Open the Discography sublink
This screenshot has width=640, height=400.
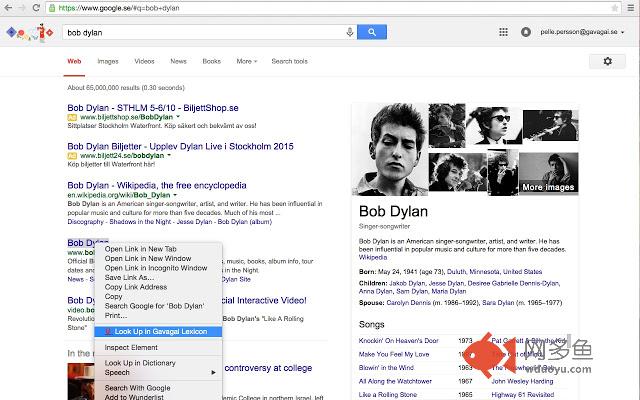tap(85, 222)
